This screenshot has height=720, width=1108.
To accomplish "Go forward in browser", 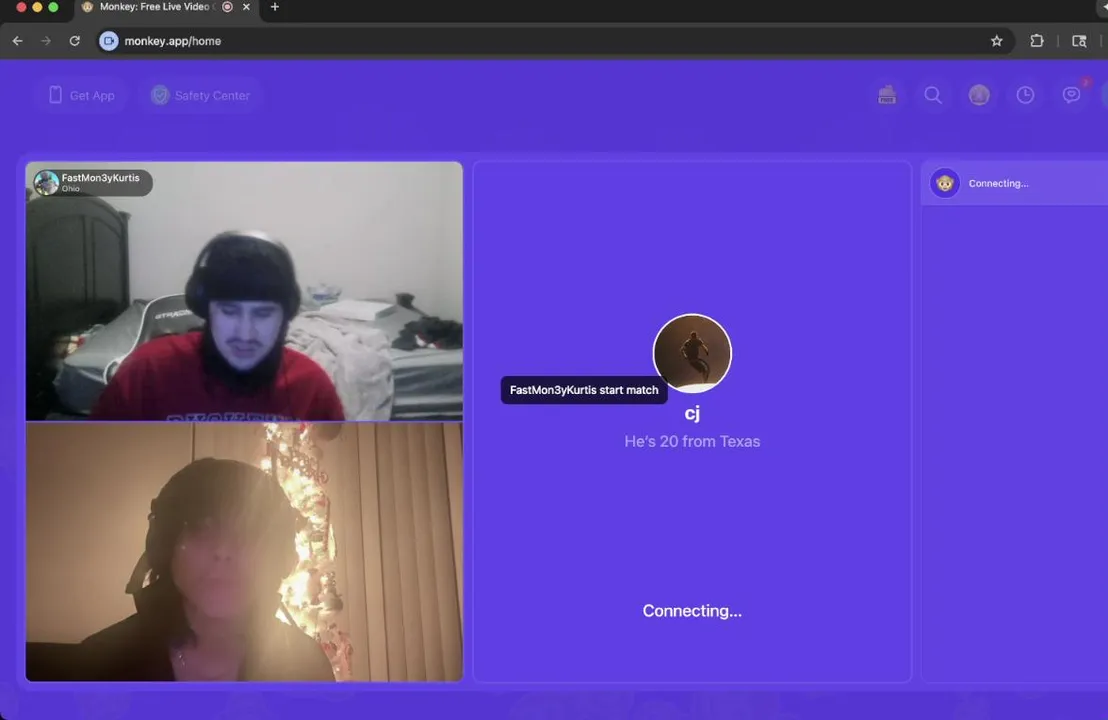I will coord(46,41).
